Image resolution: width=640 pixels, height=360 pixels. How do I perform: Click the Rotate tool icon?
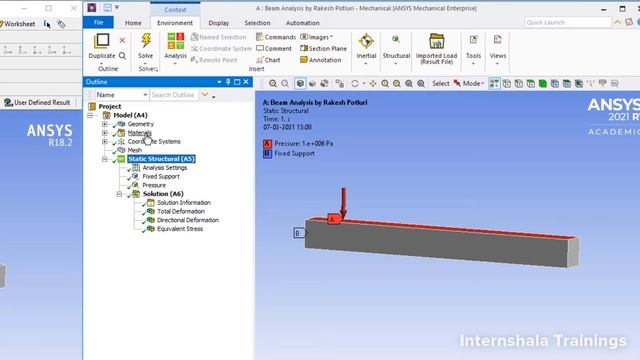click(355, 84)
